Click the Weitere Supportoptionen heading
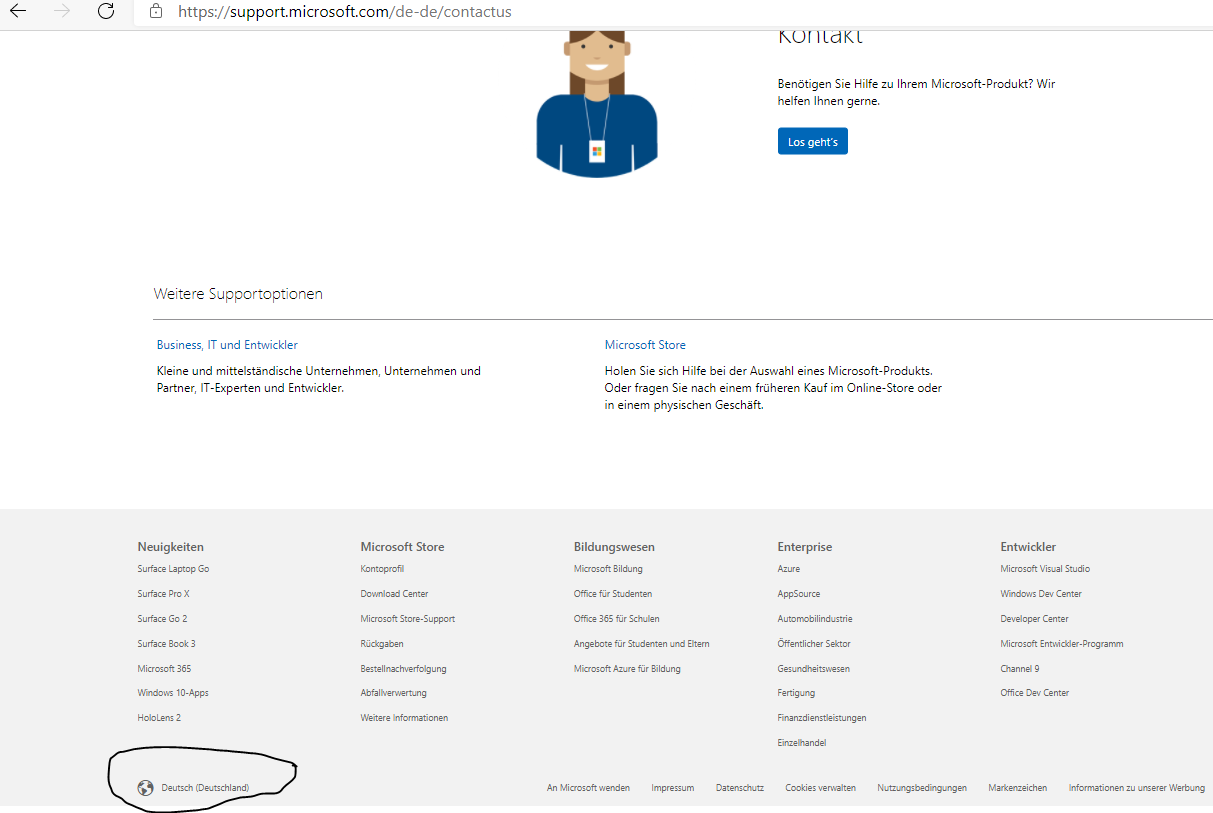The image size is (1213, 813). click(238, 294)
